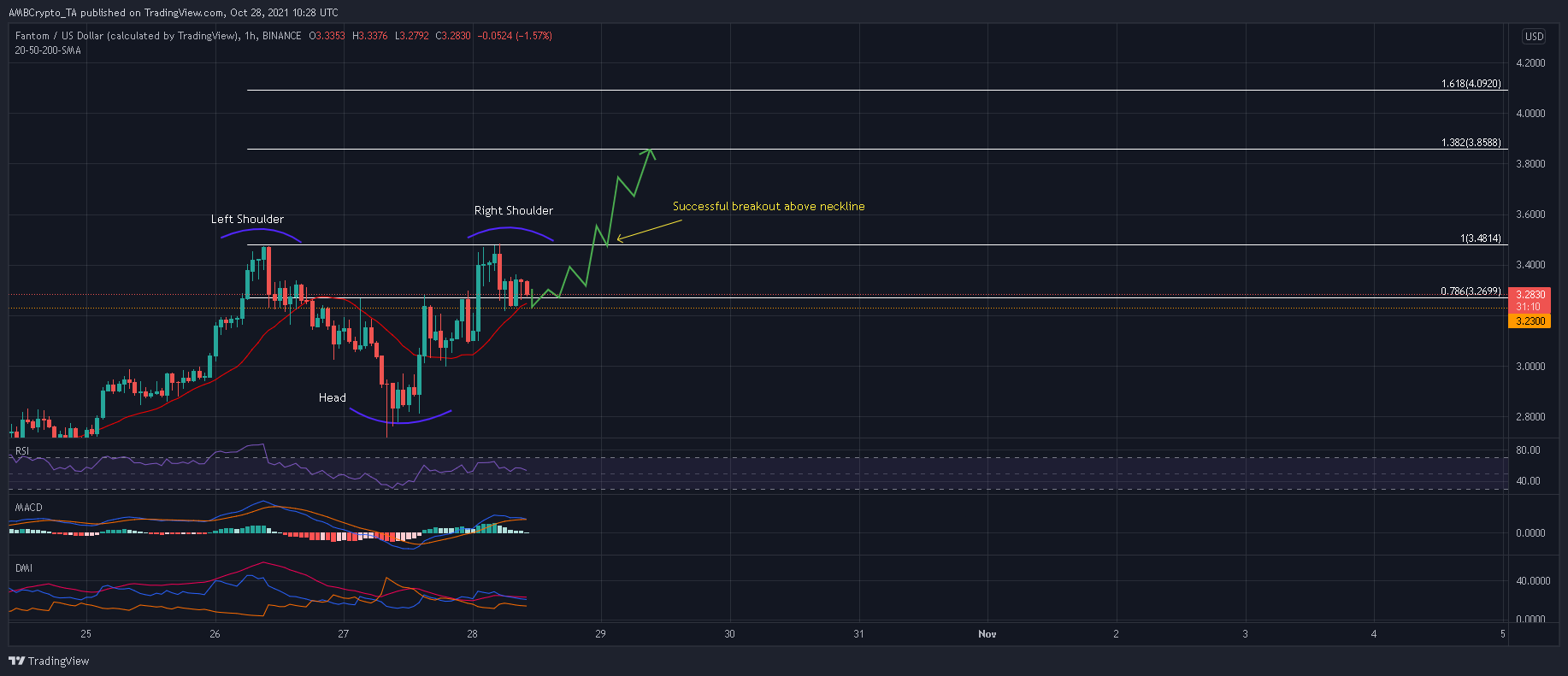
Task: Click the 26 date label on time axis
Action: pyautogui.click(x=215, y=634)
